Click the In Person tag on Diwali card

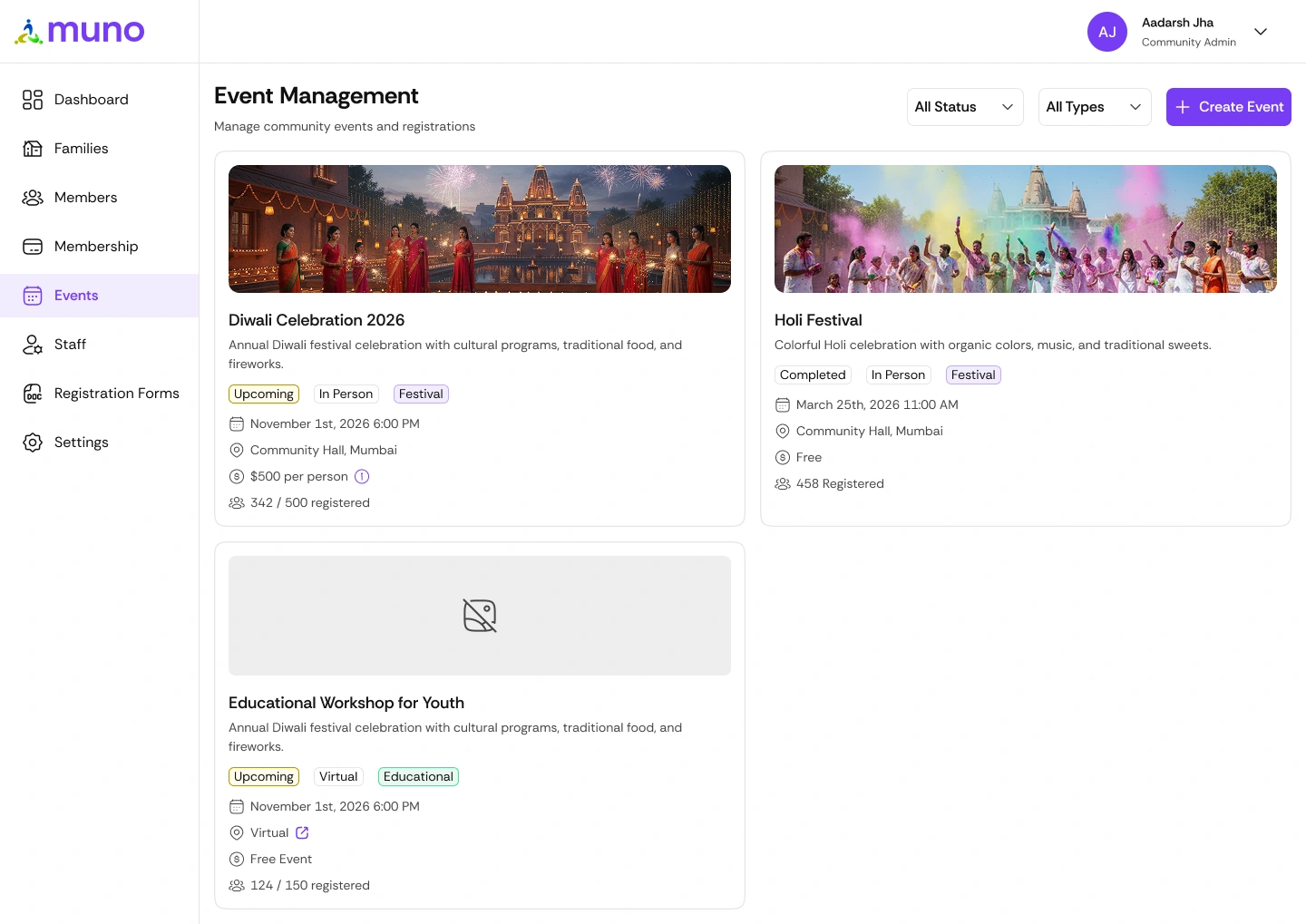click(x=346, y=394)
